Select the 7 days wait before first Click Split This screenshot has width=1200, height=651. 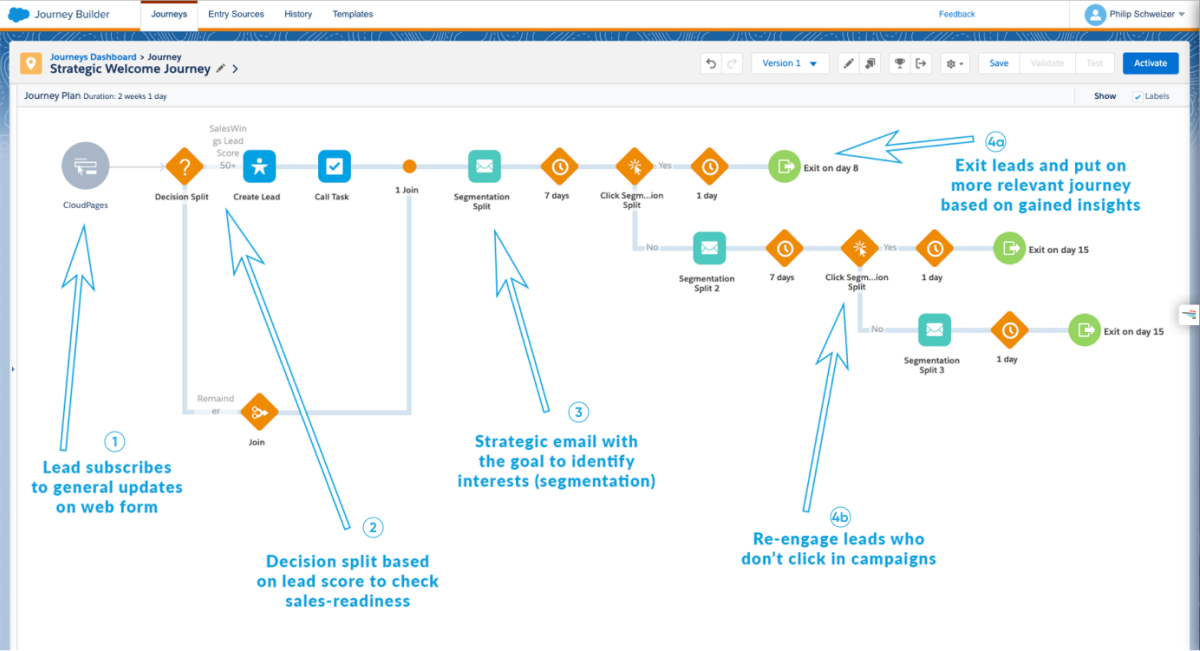[x=558, y=166]
